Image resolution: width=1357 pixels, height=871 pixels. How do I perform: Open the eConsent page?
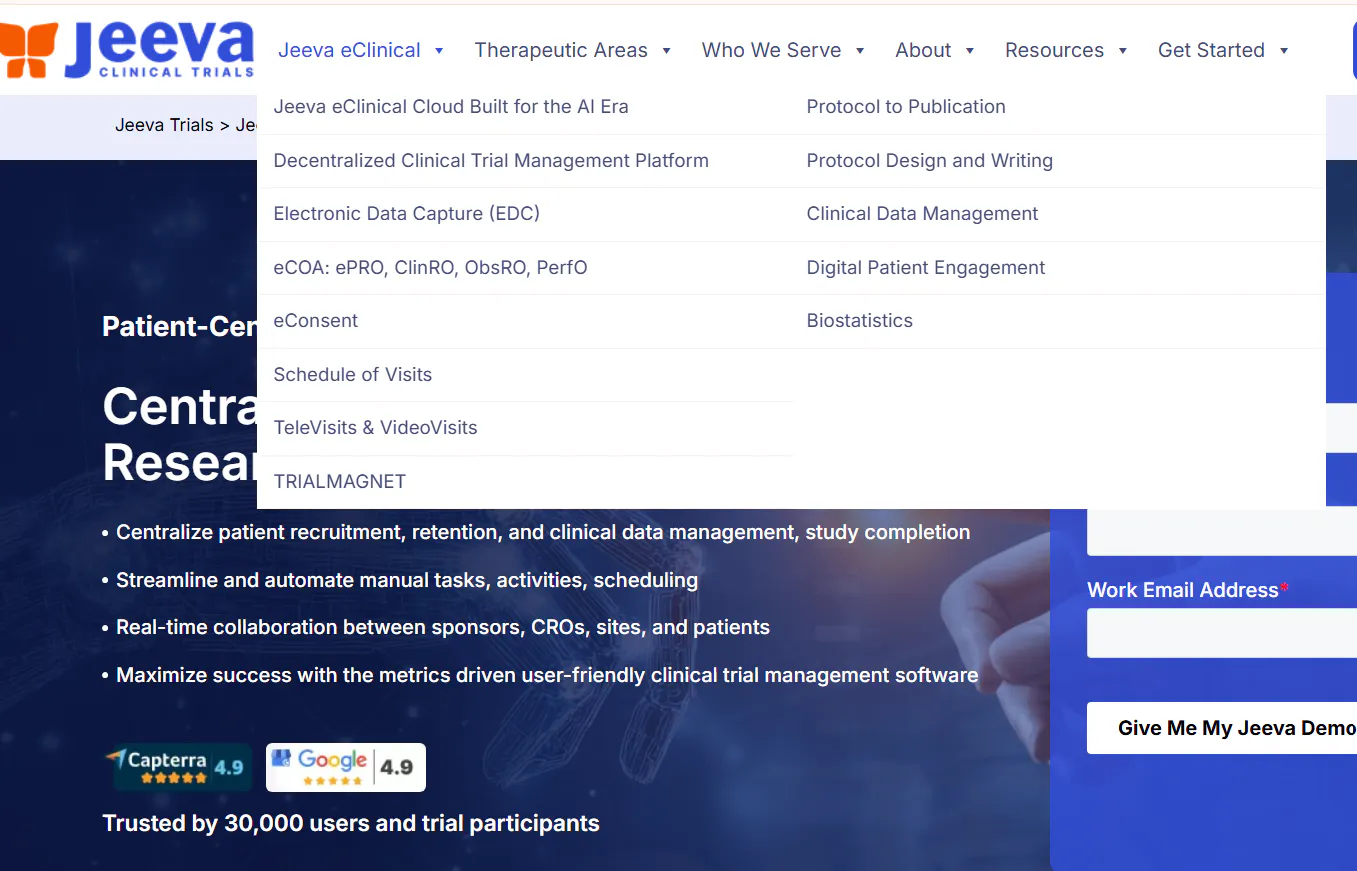[x=316, y=321]
